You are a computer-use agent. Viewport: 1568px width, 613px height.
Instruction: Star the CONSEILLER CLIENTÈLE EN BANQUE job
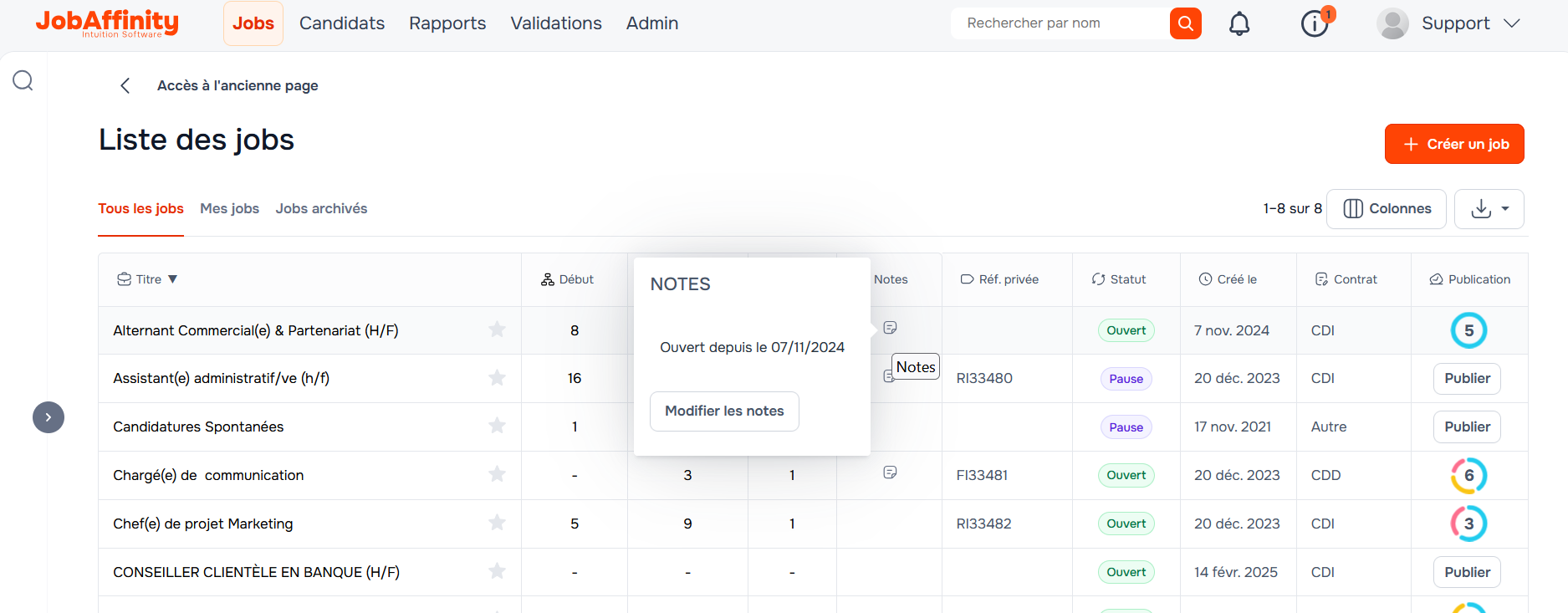pos(498,571)
